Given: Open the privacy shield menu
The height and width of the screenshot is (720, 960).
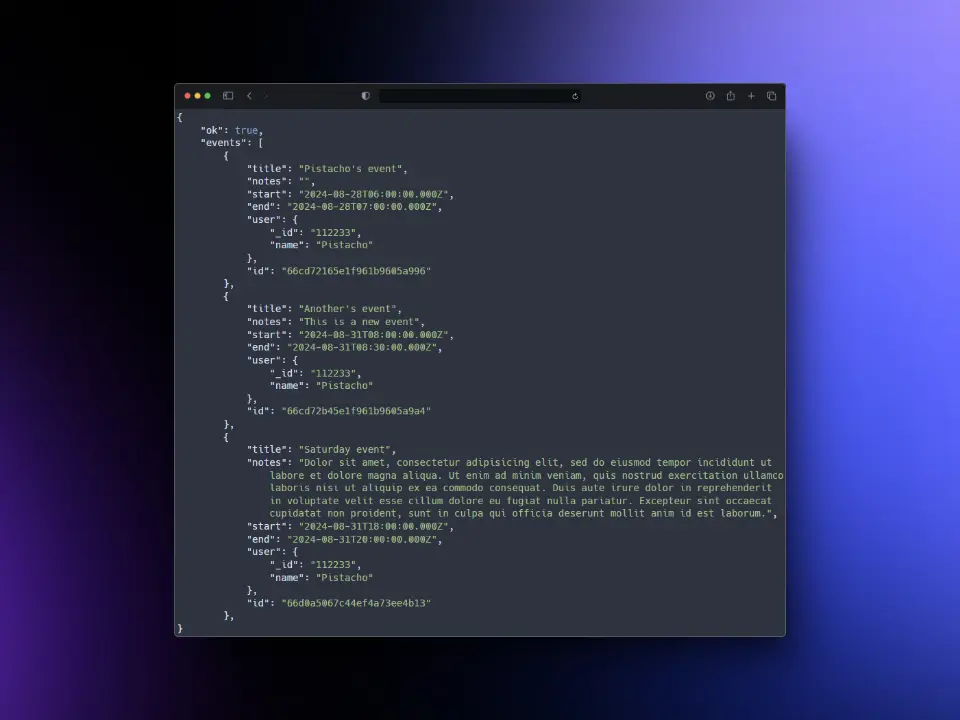Looking at the screenshot, I should click(365, 96).
